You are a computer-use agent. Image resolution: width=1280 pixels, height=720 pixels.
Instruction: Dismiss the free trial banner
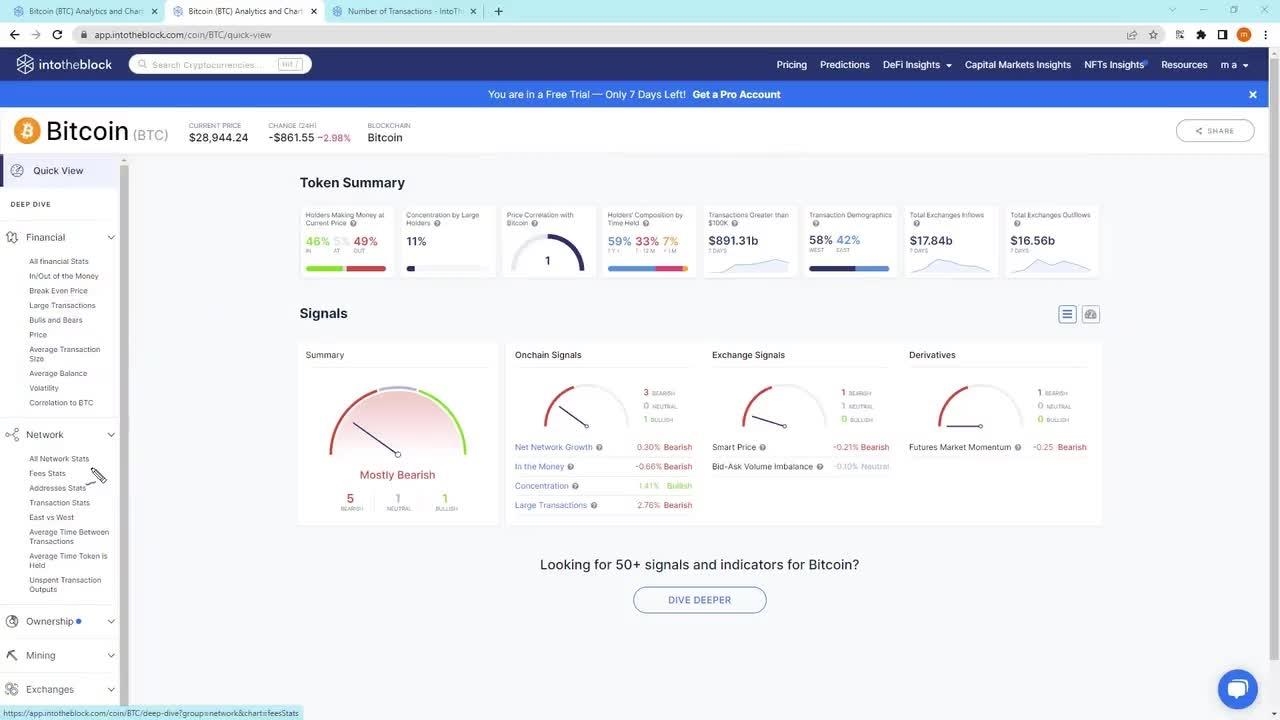coord(1252,95)
